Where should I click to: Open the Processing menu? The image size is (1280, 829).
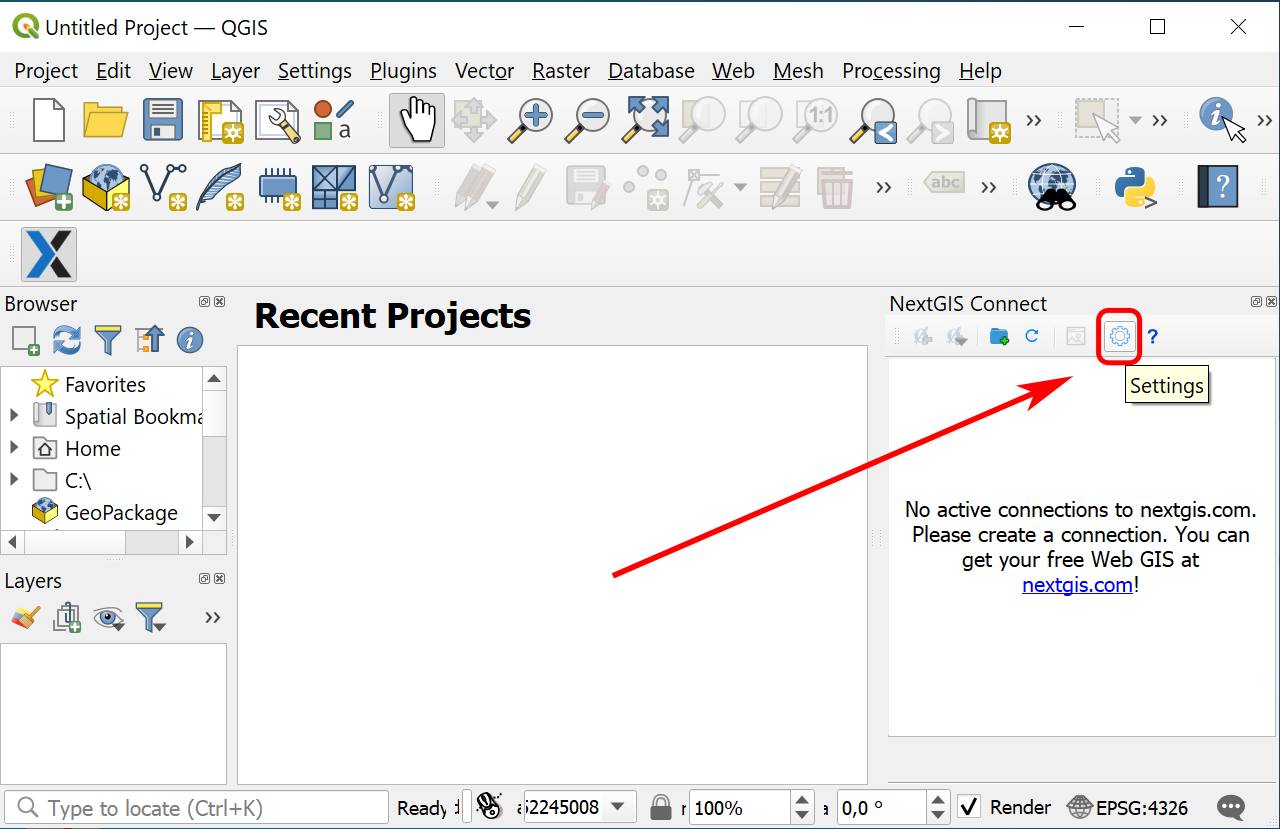(891, 71)
